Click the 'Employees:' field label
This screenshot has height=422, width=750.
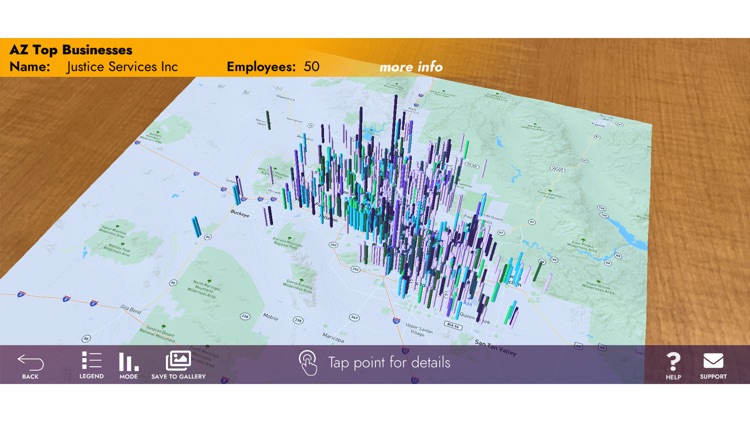(261, 67)
